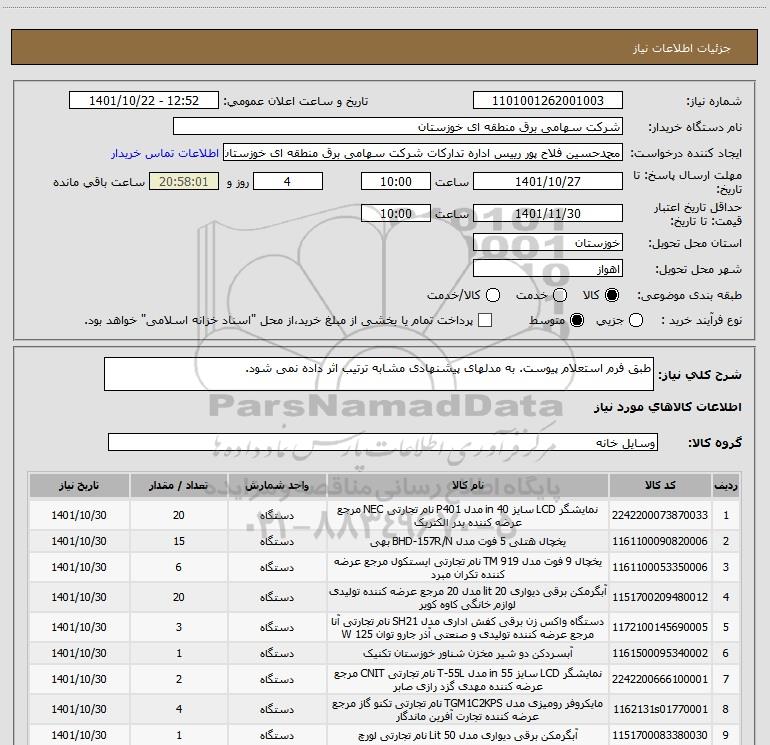
Task: Toggle the اسناد خزانه اسلامی payment checkbox
Action: (x=485, y=321)
